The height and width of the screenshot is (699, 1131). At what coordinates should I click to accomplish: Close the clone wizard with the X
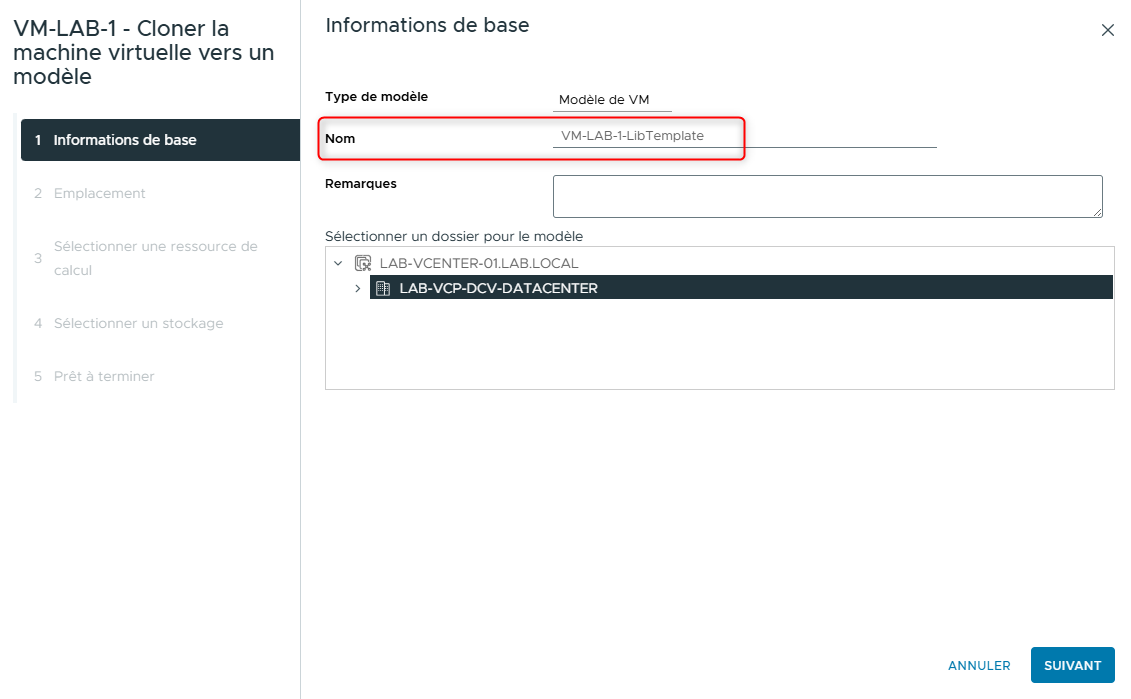pyautogui.click(x=1107, y=30)
